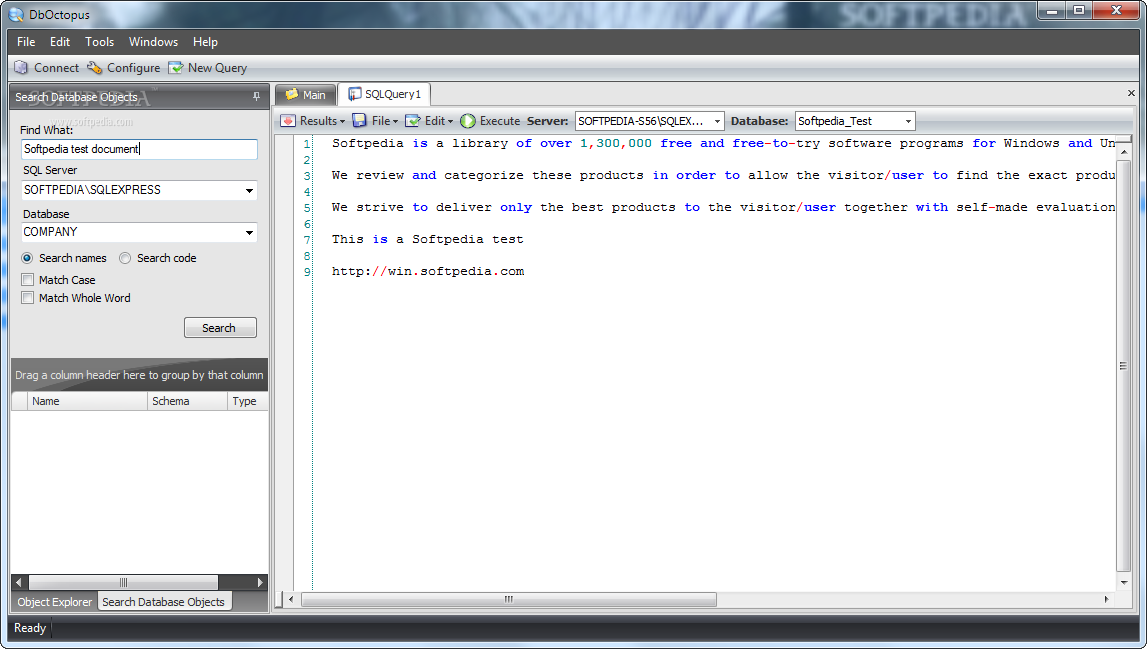Screen dimensions: 1147x649
Task: Click the DbOctopus title bar app icon
Action: point(16,14)
